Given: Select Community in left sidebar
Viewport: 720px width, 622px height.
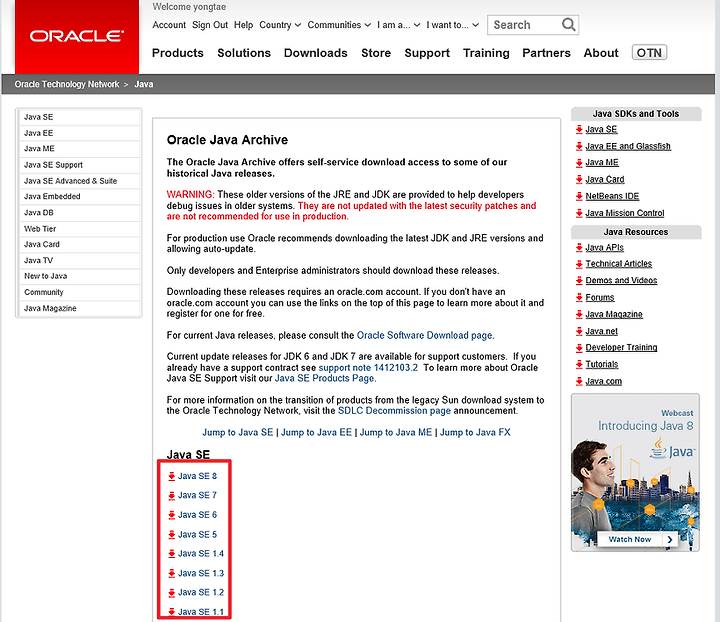Looking at the screenshot, I should point(79,292).
